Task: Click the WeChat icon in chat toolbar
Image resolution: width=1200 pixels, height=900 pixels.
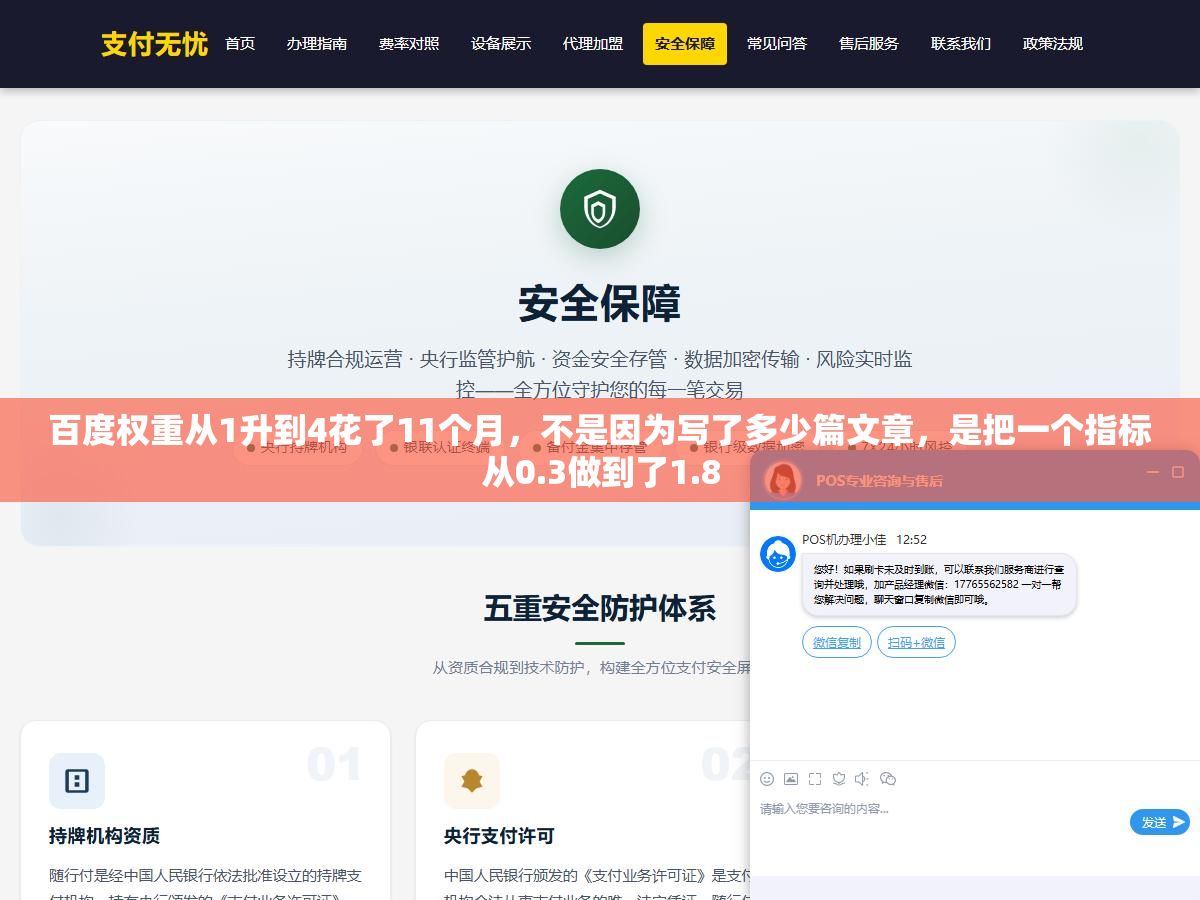Action: point(888,779)
